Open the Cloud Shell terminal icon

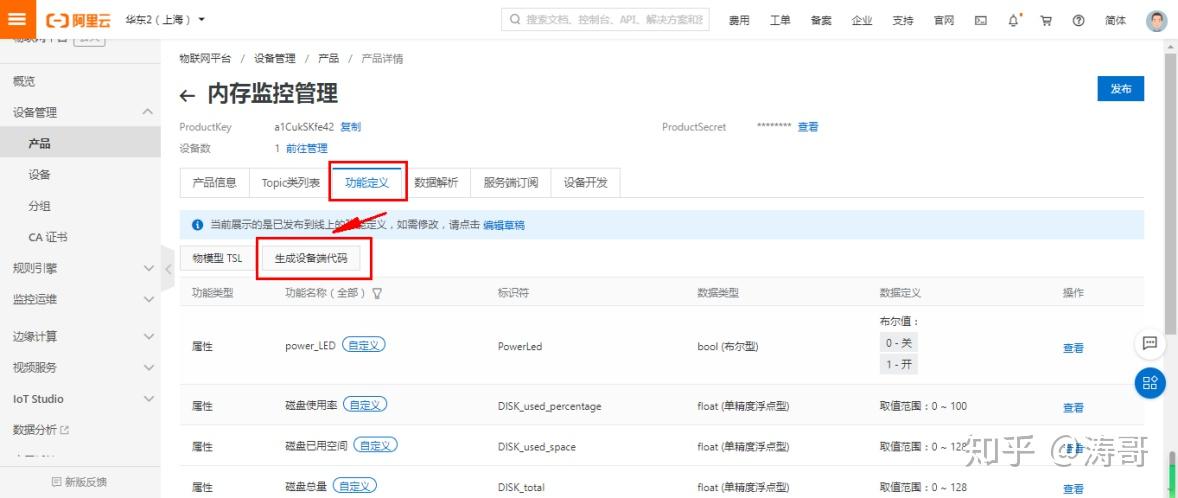pos(980,20)
